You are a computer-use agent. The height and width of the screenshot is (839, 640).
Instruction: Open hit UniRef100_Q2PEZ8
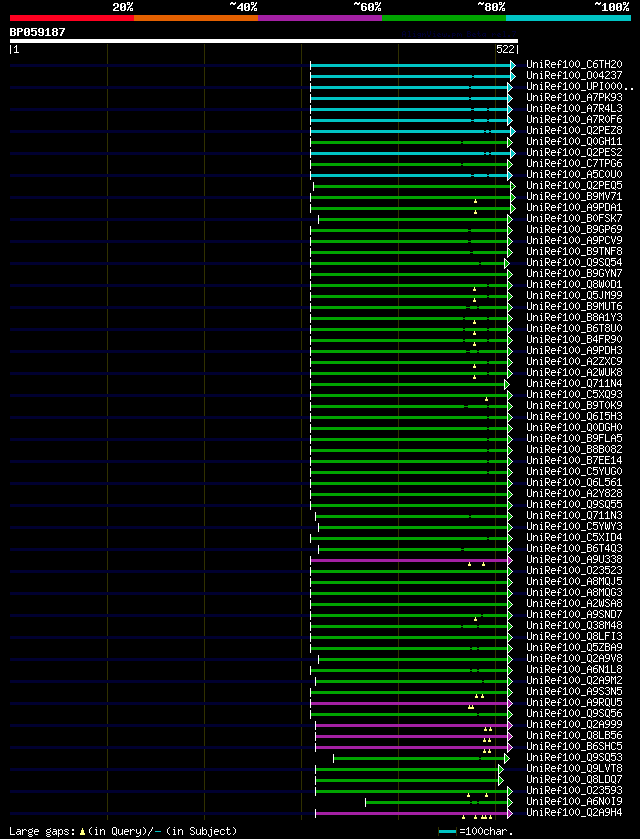574,131
